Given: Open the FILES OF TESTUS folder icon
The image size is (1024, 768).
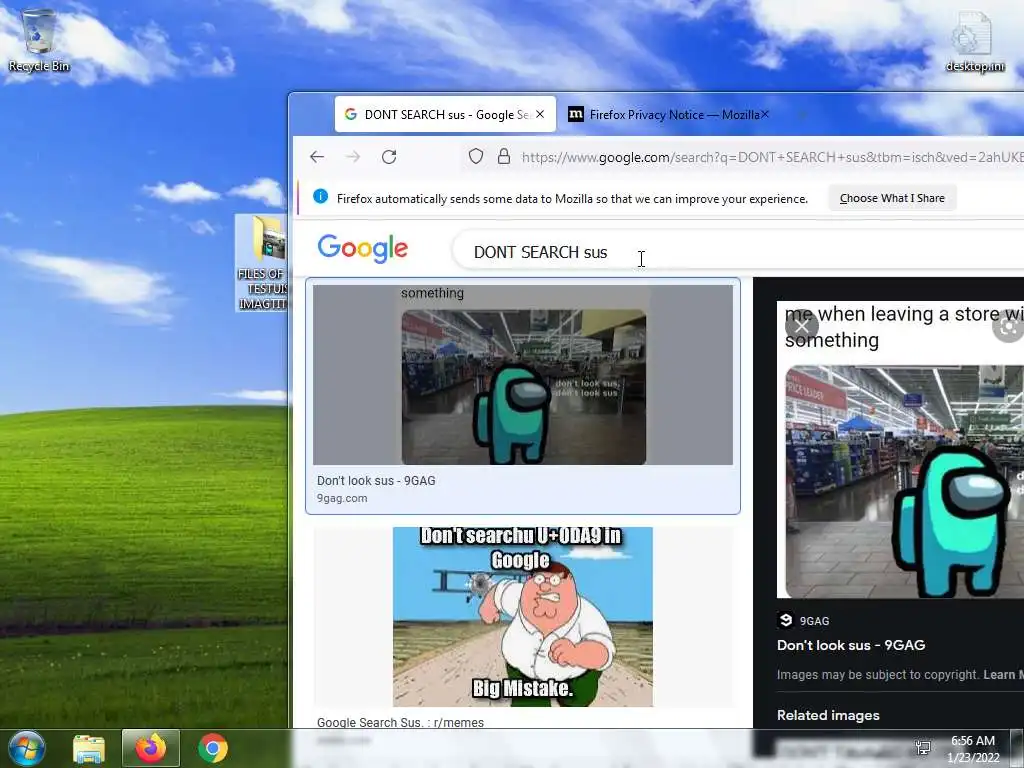Looking at the screenshot, I should pyautogui.click(x=263, y=263).
